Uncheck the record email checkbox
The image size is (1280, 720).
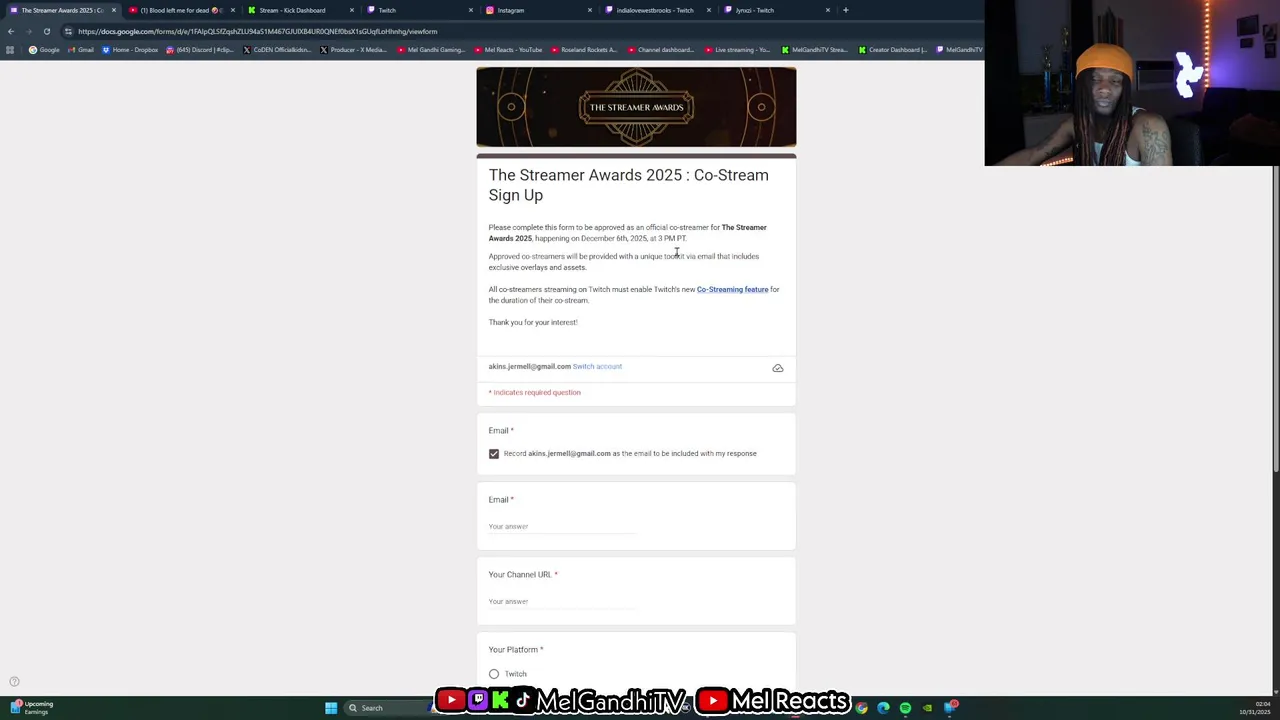tap(494, 454)
